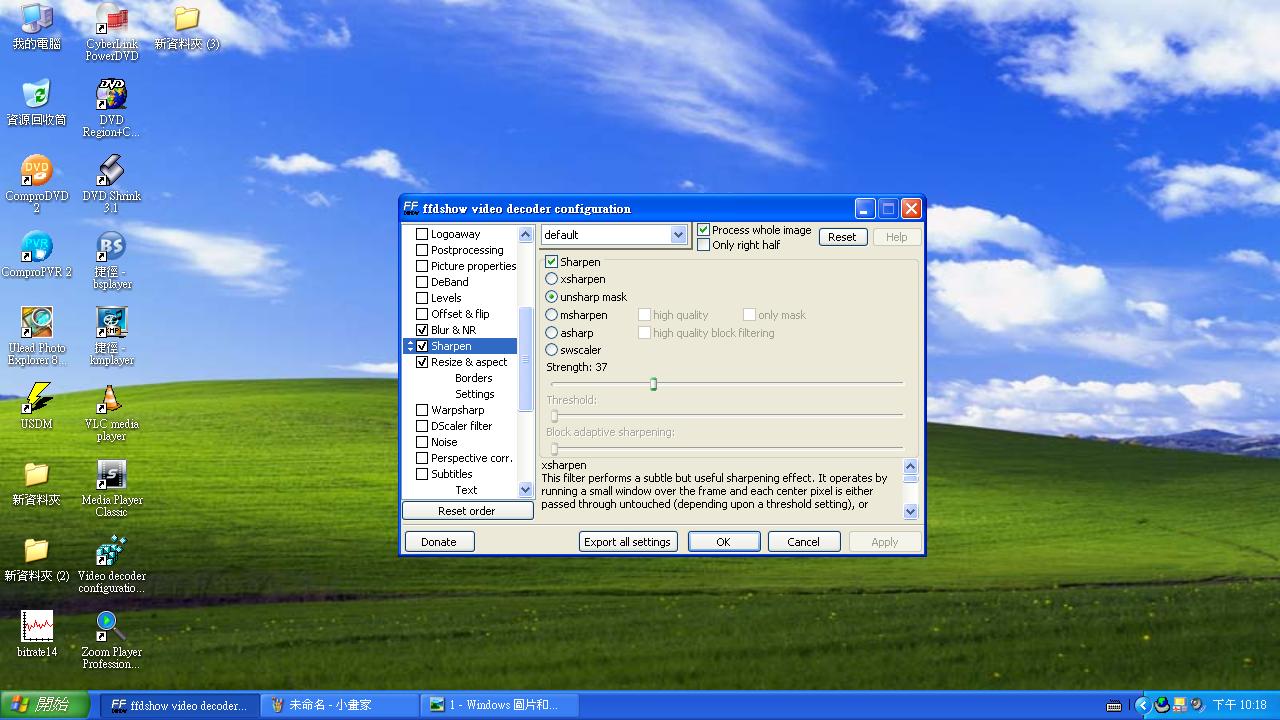1280x720 pixels.
Task: Enable the Noise filter checkbox
Action: coord(422,442)
